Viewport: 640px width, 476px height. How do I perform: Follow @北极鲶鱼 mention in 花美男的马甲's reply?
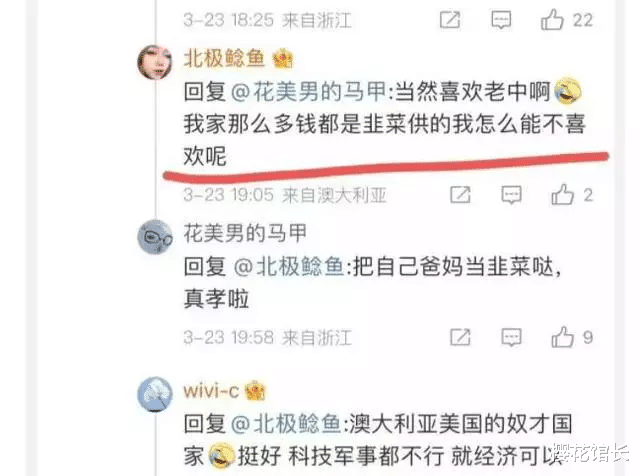(x=289, y=267)
